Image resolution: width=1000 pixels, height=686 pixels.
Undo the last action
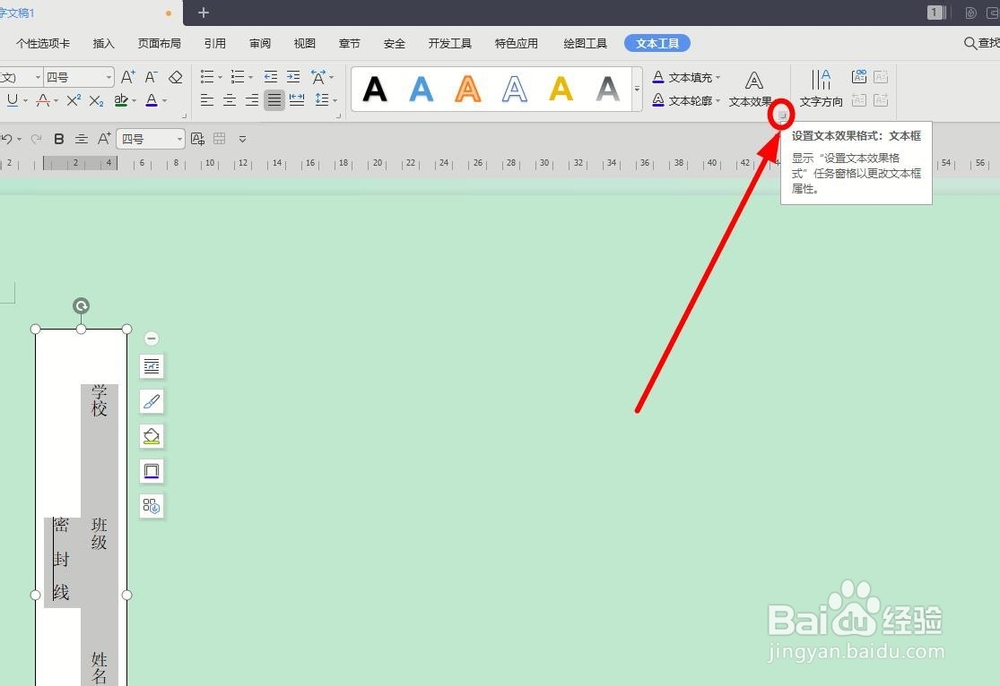click(x=7, y=139)
